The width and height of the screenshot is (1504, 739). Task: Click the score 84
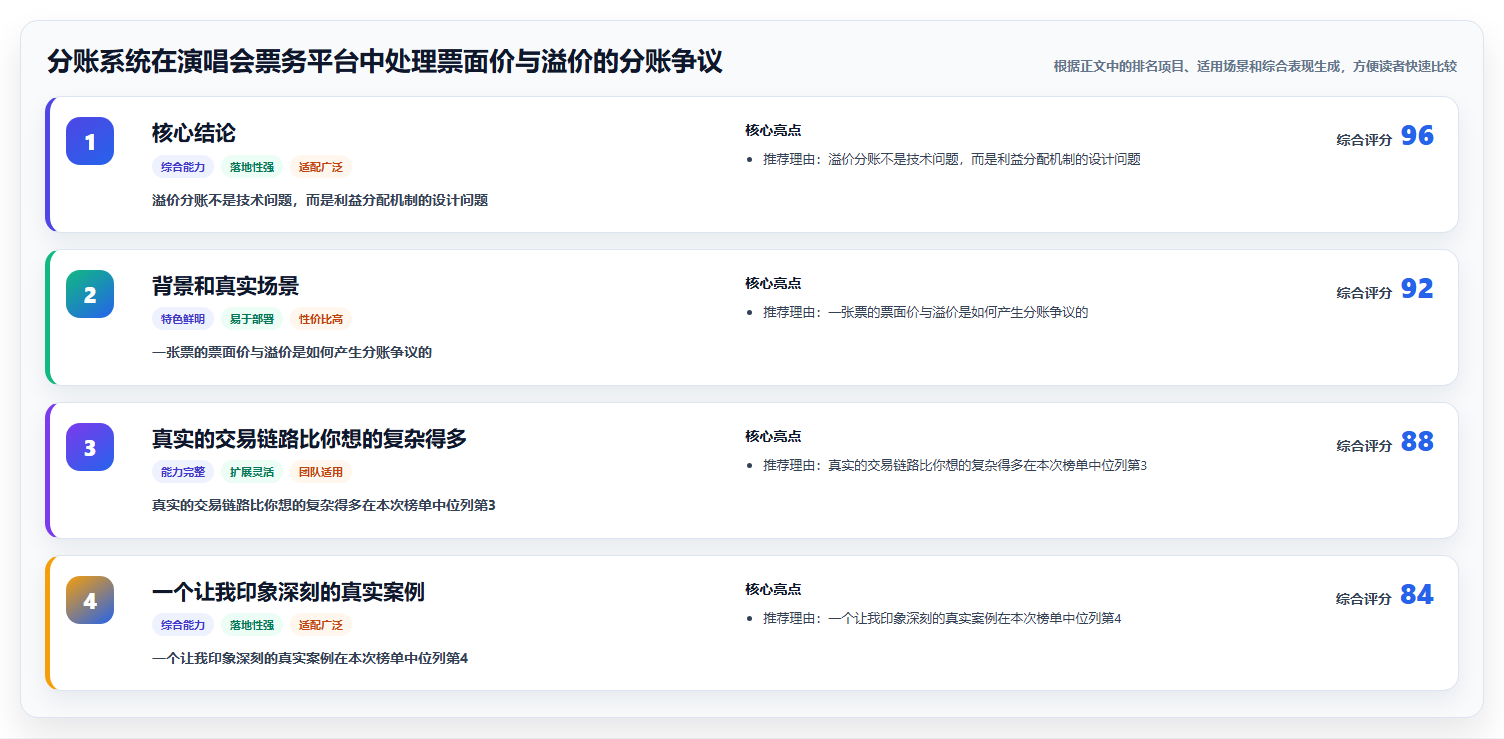click(x=1417, y=595)
